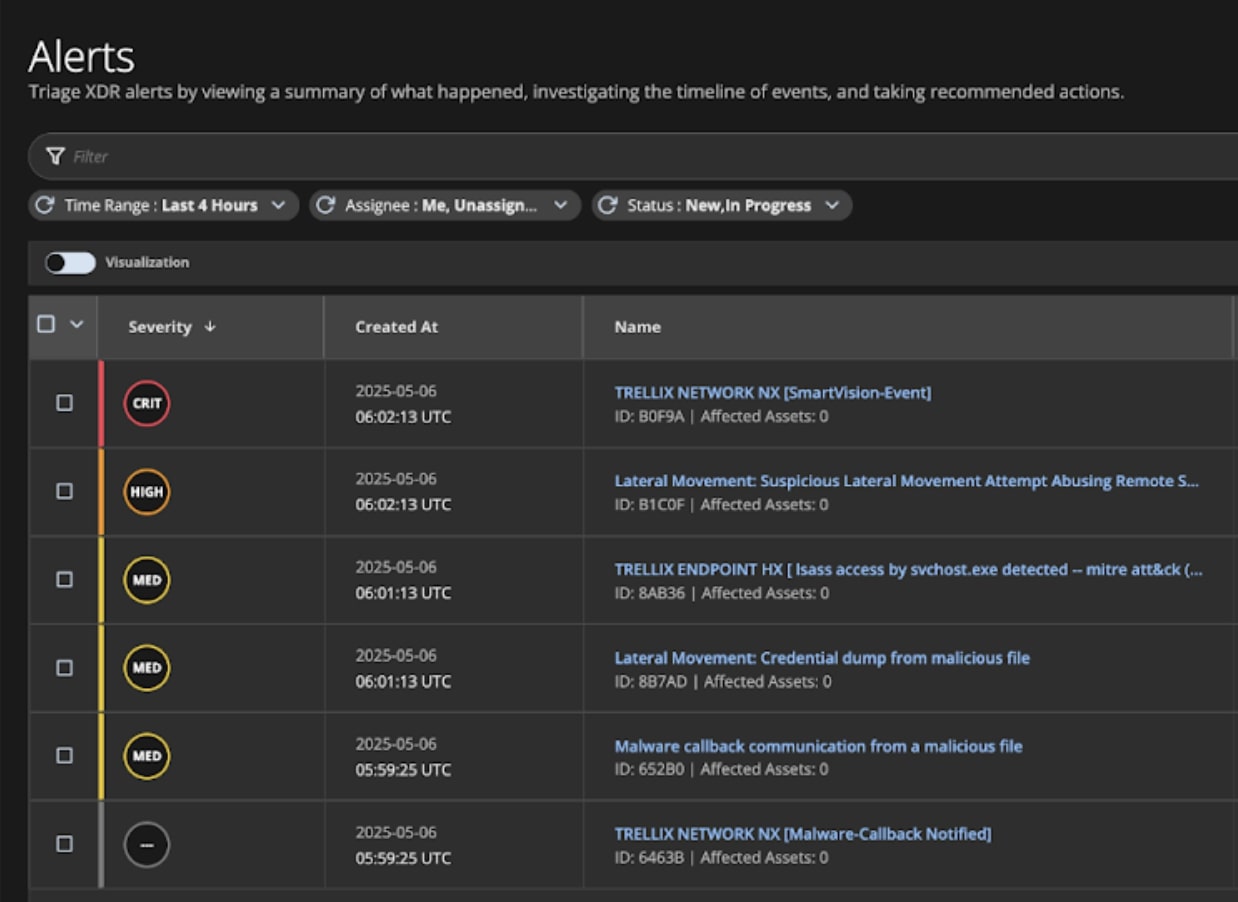Check the box for SmartVision-Event alert

[x=64, y=403]
